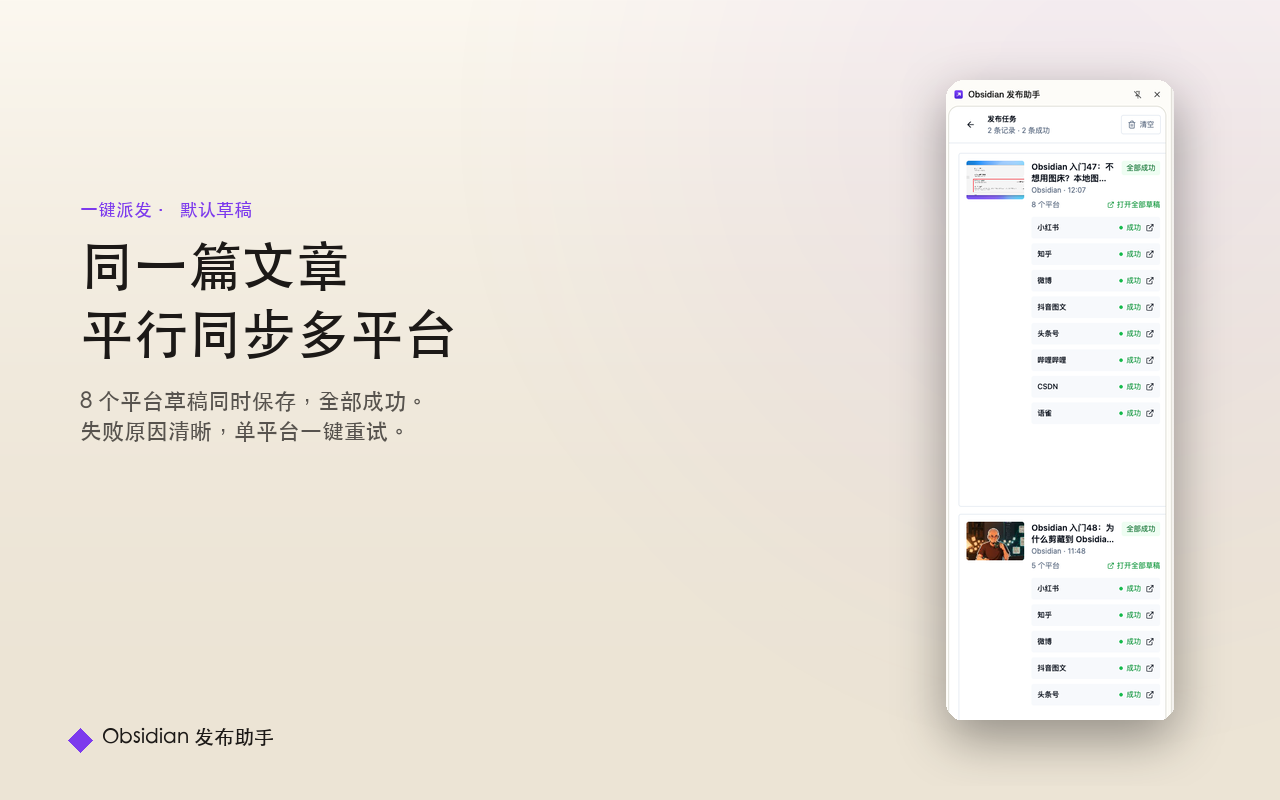Open 微博 draft link for 入门47 article
Viewport: 1280px width, 800px height.
1150,281
